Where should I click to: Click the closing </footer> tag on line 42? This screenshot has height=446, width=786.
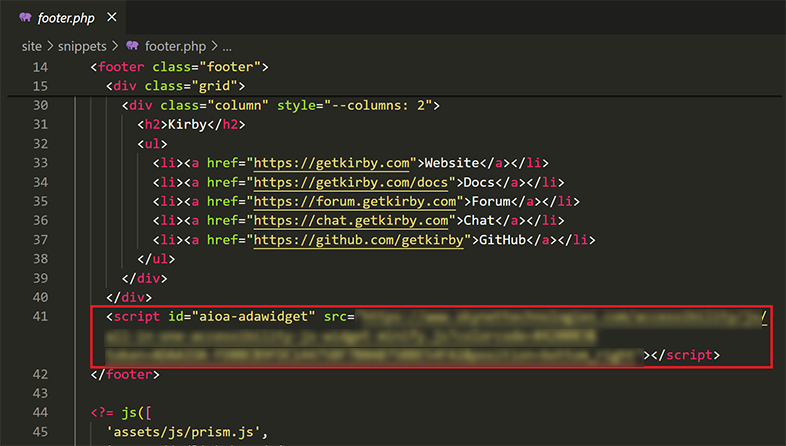click(125, 375)
